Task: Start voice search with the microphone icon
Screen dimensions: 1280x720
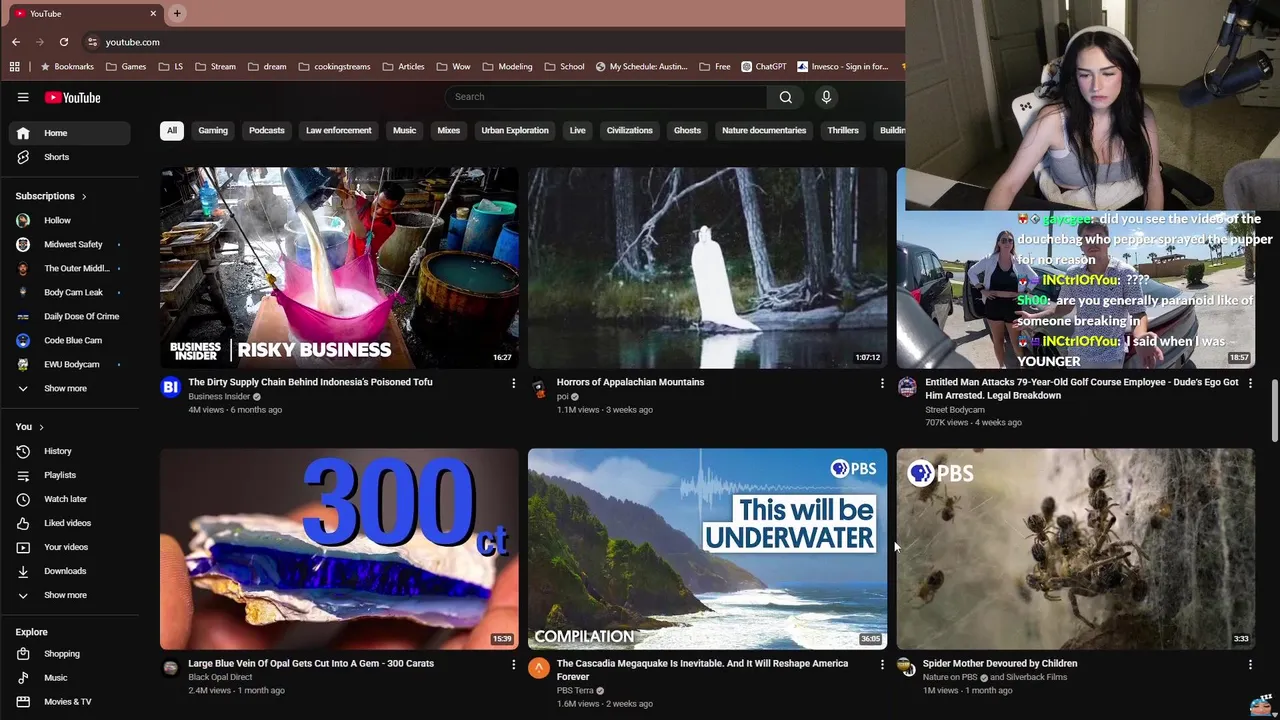Action: pyautogui.click(x=826, y=97)
